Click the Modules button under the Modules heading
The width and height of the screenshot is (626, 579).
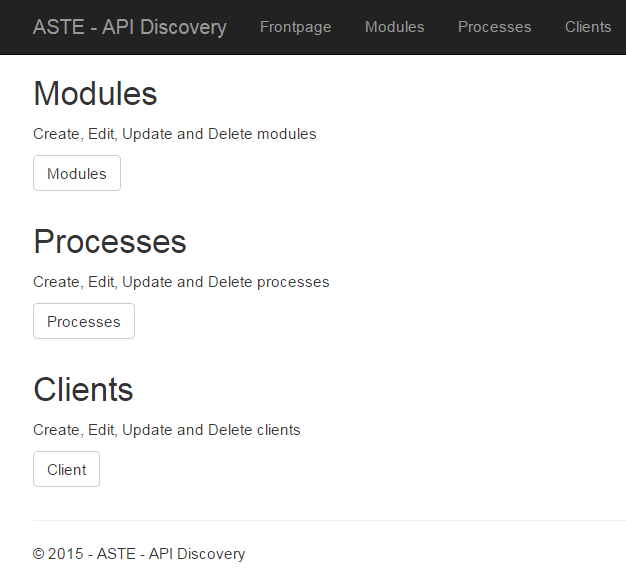pyautogui.click(x=77, y=173)
